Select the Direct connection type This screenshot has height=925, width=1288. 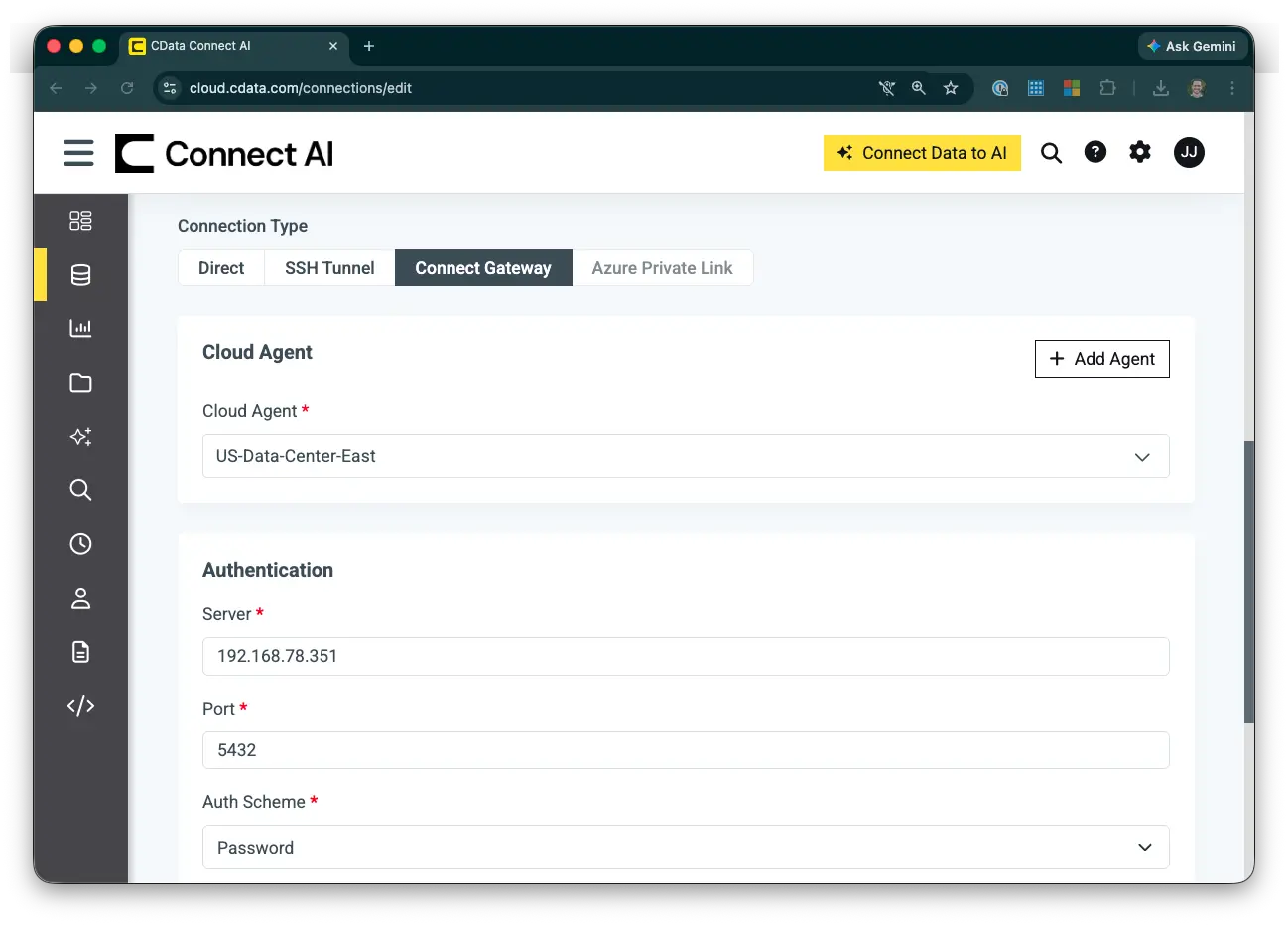220,267
